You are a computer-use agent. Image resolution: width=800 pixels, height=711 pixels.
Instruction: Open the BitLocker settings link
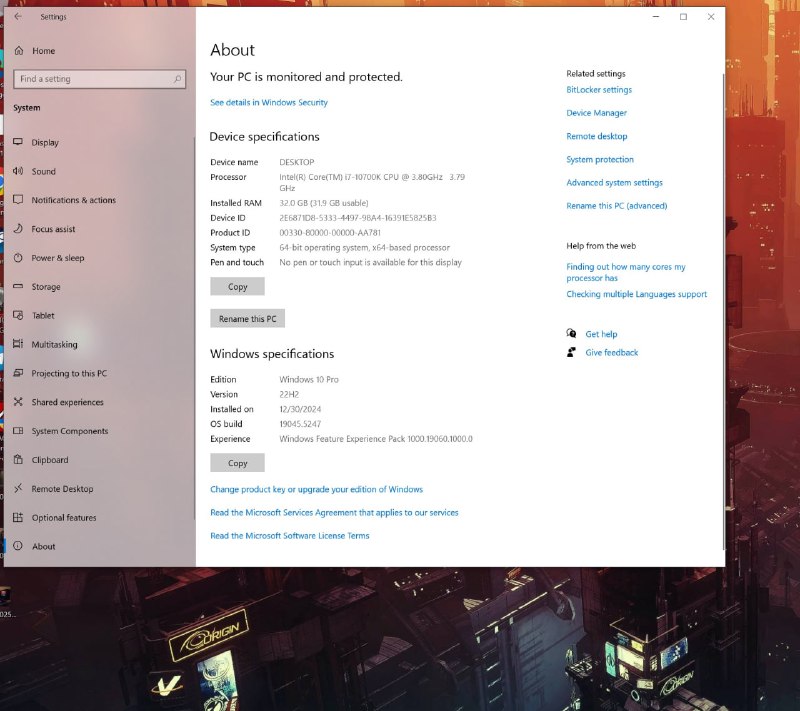[599, 90]
